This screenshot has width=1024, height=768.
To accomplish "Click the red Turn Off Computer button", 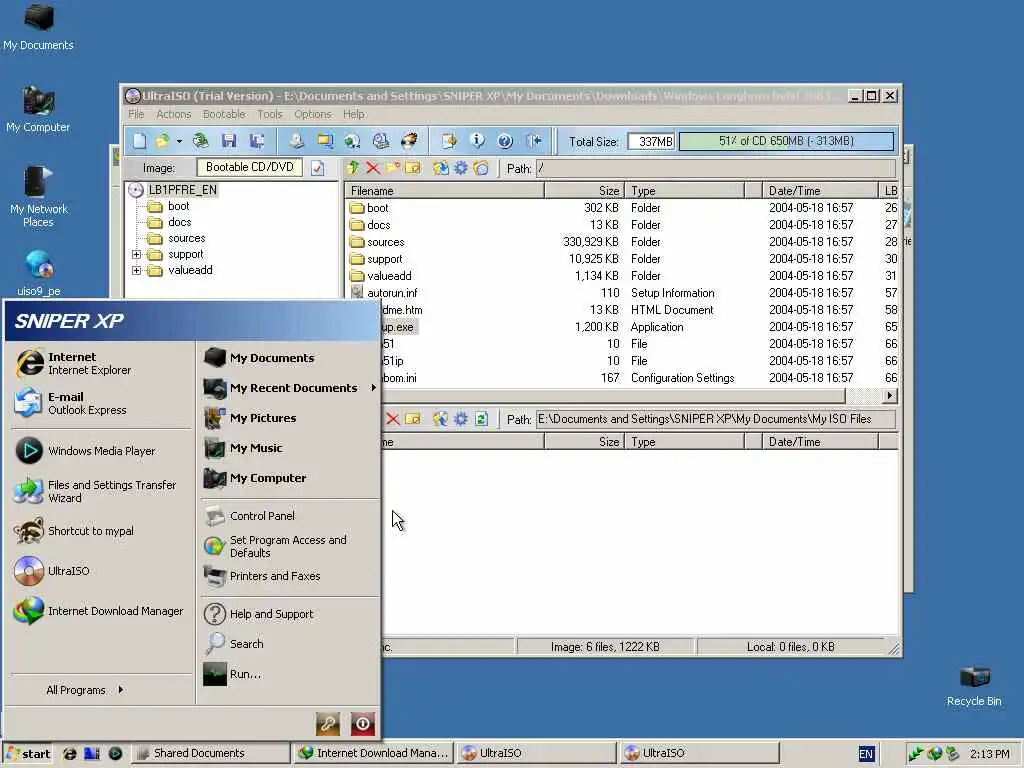I will 363,724.
